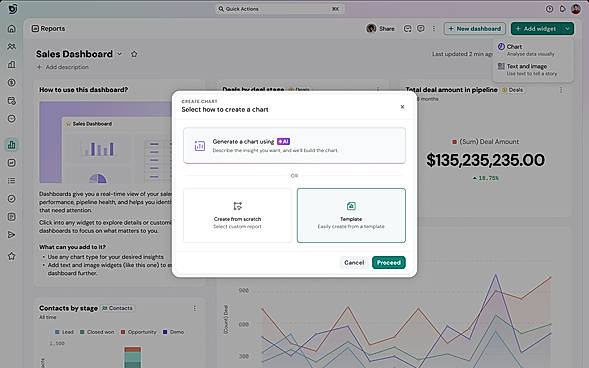Open more options on Deals by deal stage widget
589x368 pixels.
point(378,89)
